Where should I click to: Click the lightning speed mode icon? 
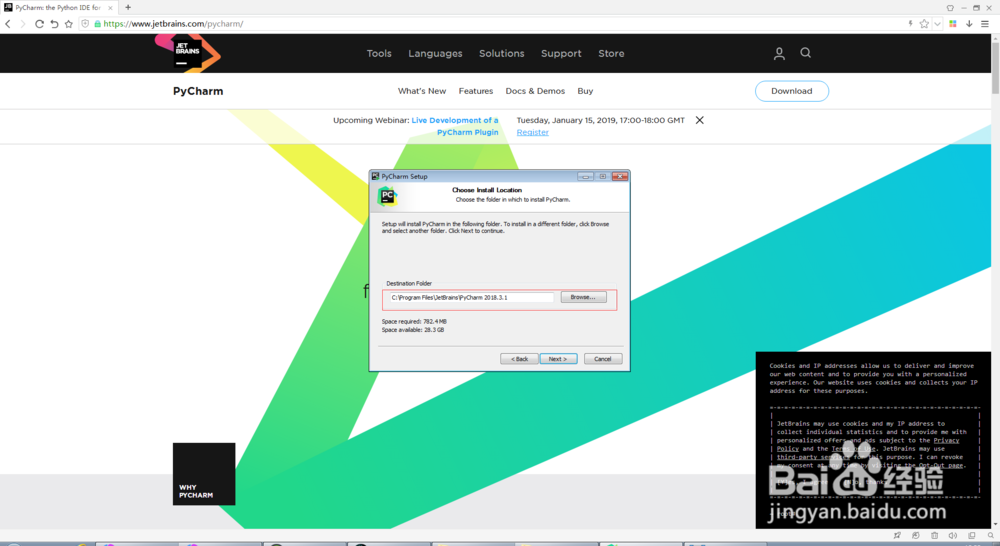click(910, 24)
